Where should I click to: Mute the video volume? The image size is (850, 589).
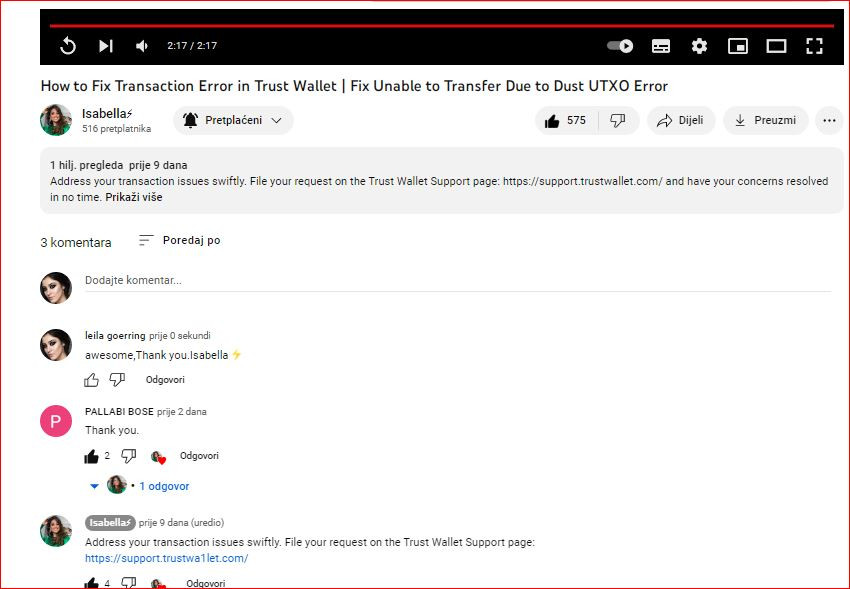click(x=142, y=46)
